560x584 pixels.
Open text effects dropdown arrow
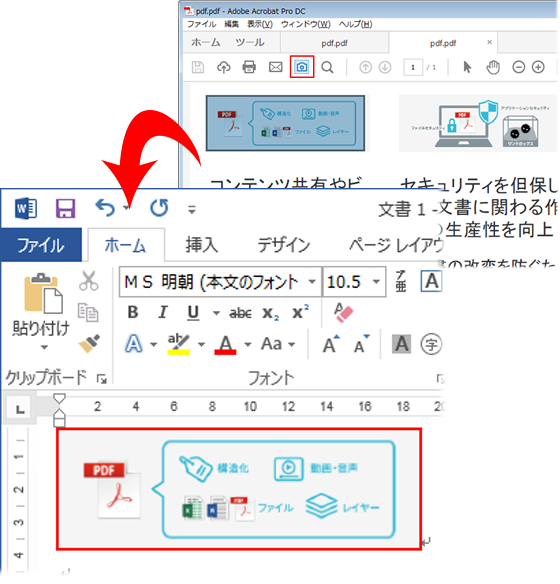[153, 345]
